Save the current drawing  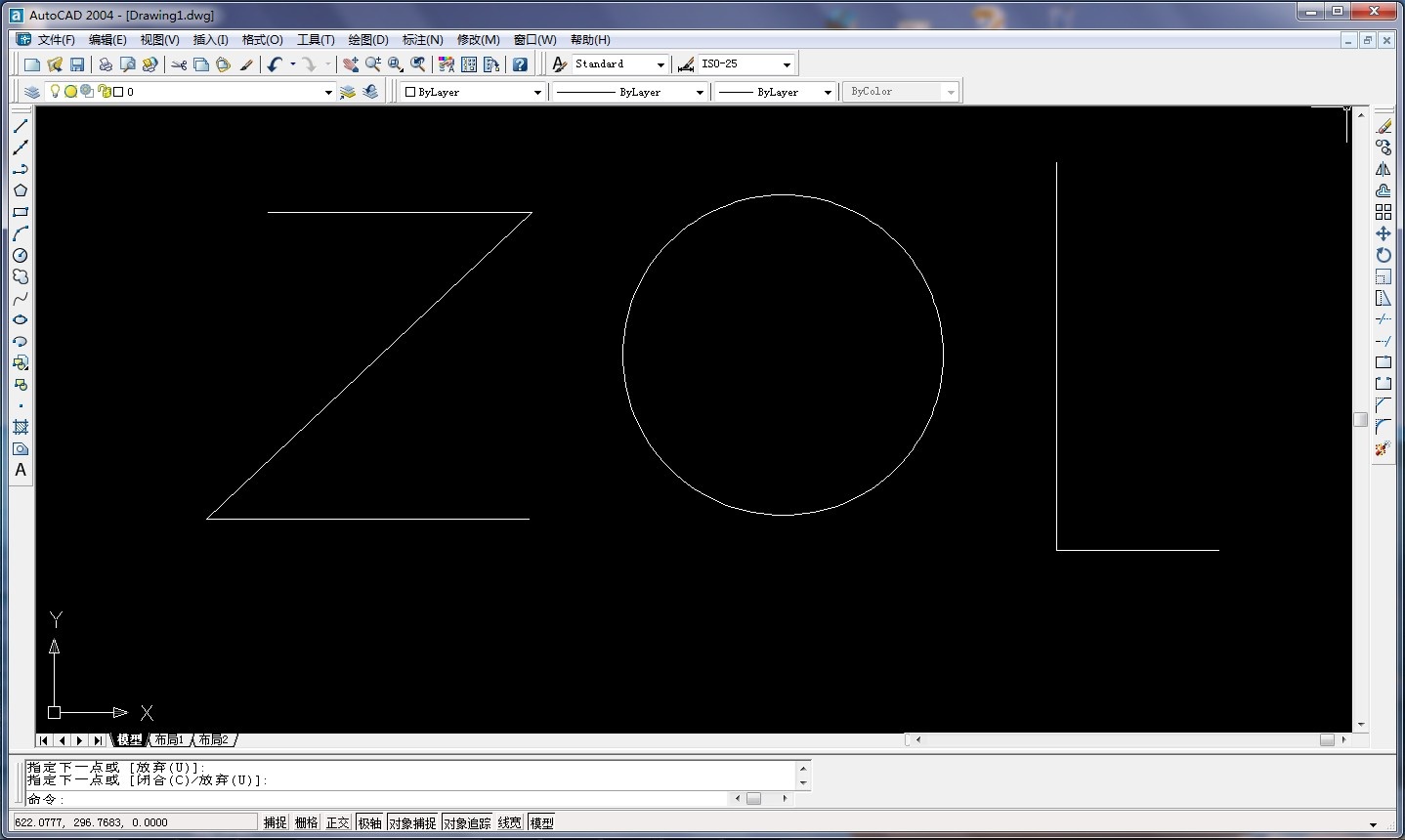pos(77,64)
